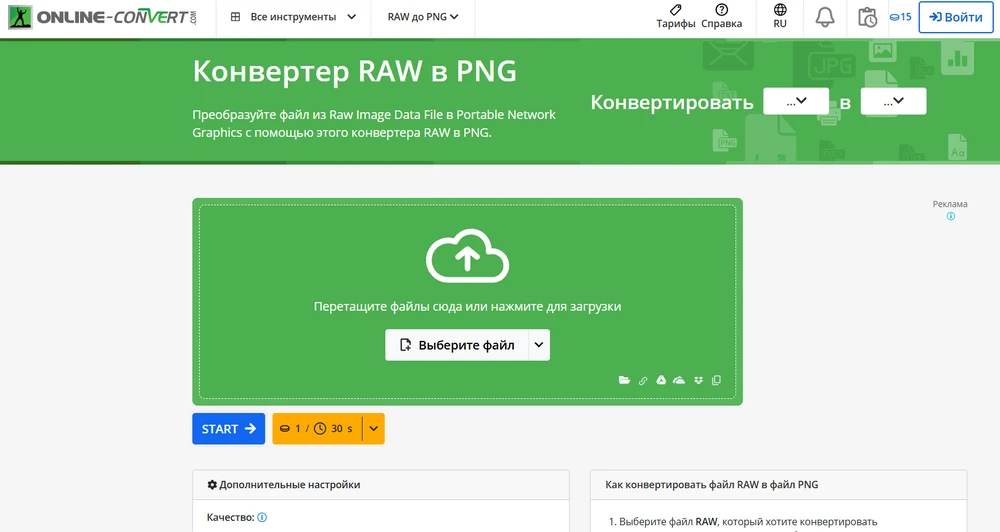Import file from OneDrive cloud icon
This screenshot has height=532, width=1000.
[x=679, y=381]
